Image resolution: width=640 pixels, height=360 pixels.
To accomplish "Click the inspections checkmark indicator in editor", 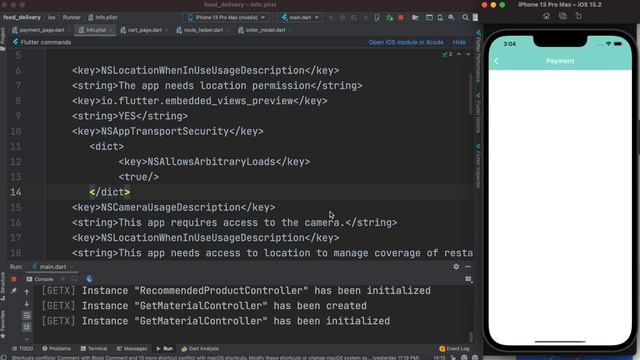I will pyautogui.click(x=447, y=54).
